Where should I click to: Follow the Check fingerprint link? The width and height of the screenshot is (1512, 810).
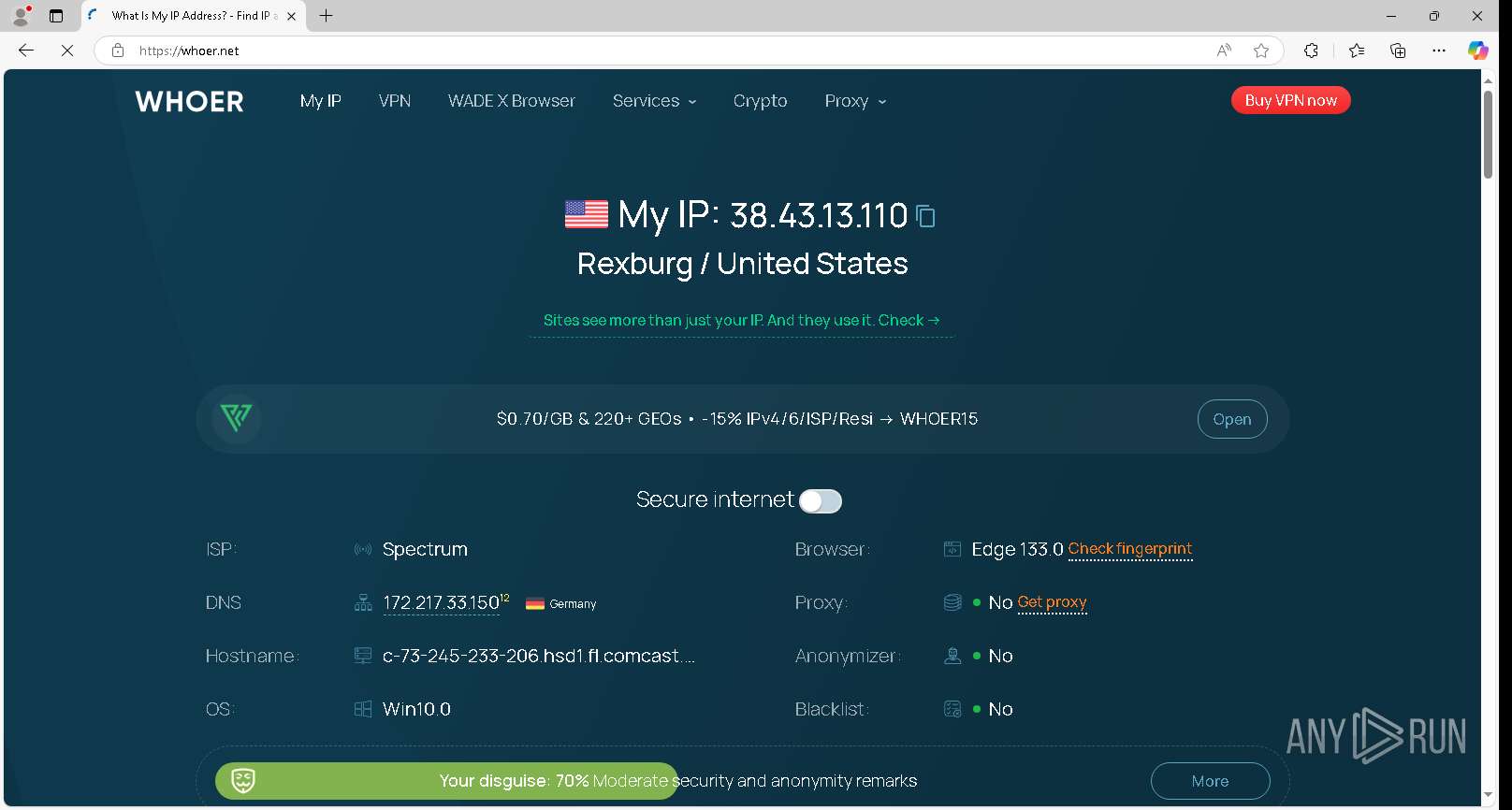click(x=1130, y=549)
